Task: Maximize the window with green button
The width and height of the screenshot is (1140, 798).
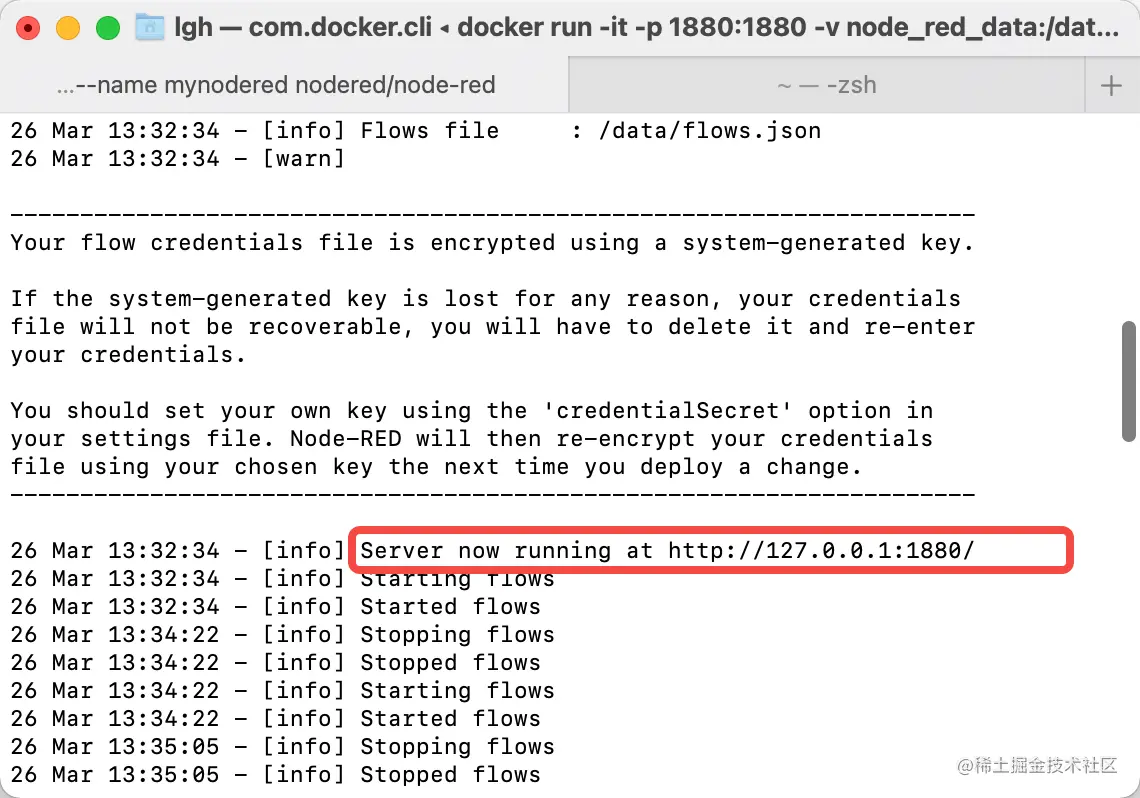Action: click(108, 28)
